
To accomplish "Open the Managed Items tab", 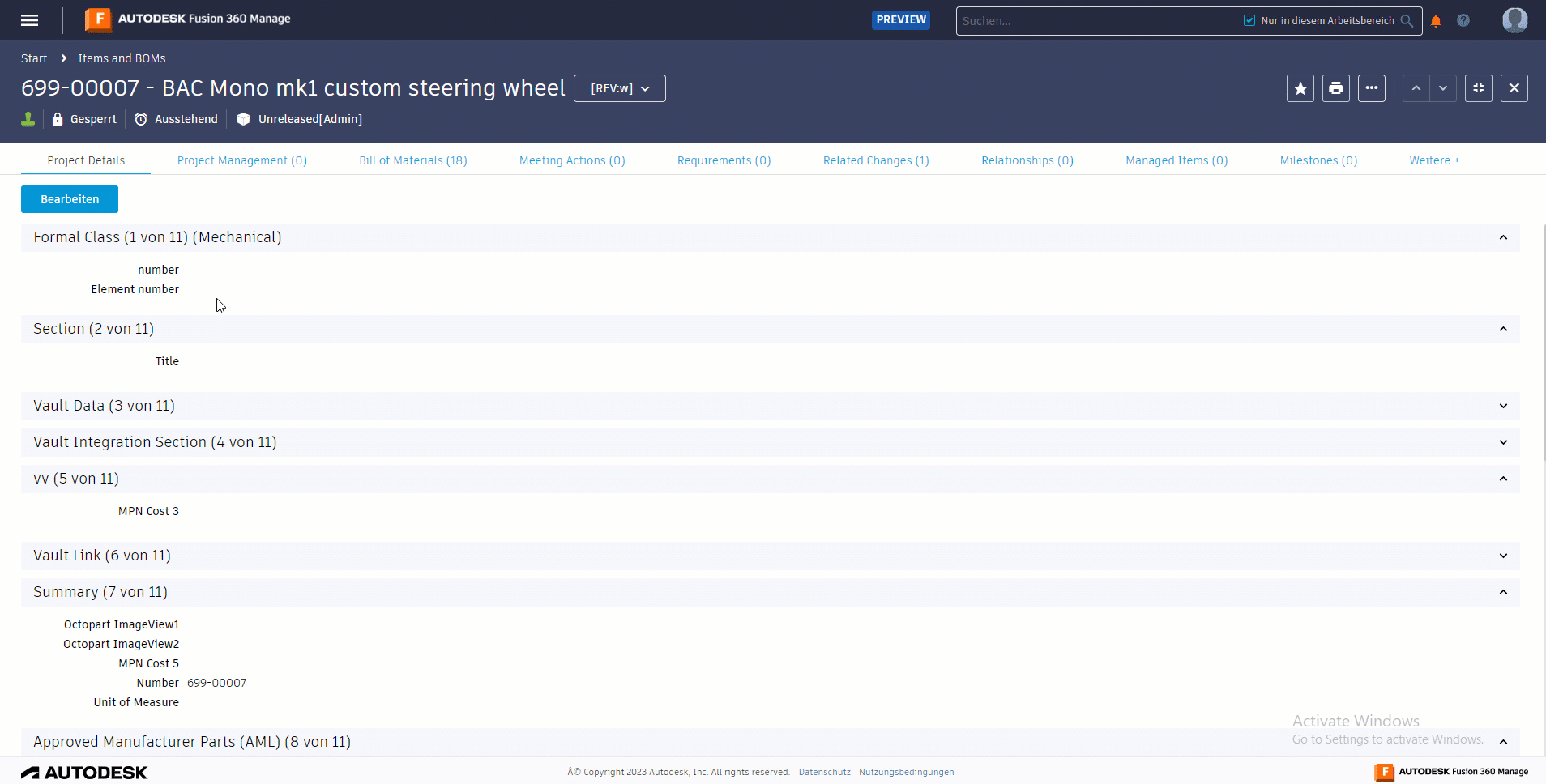I will [1177, 160].
